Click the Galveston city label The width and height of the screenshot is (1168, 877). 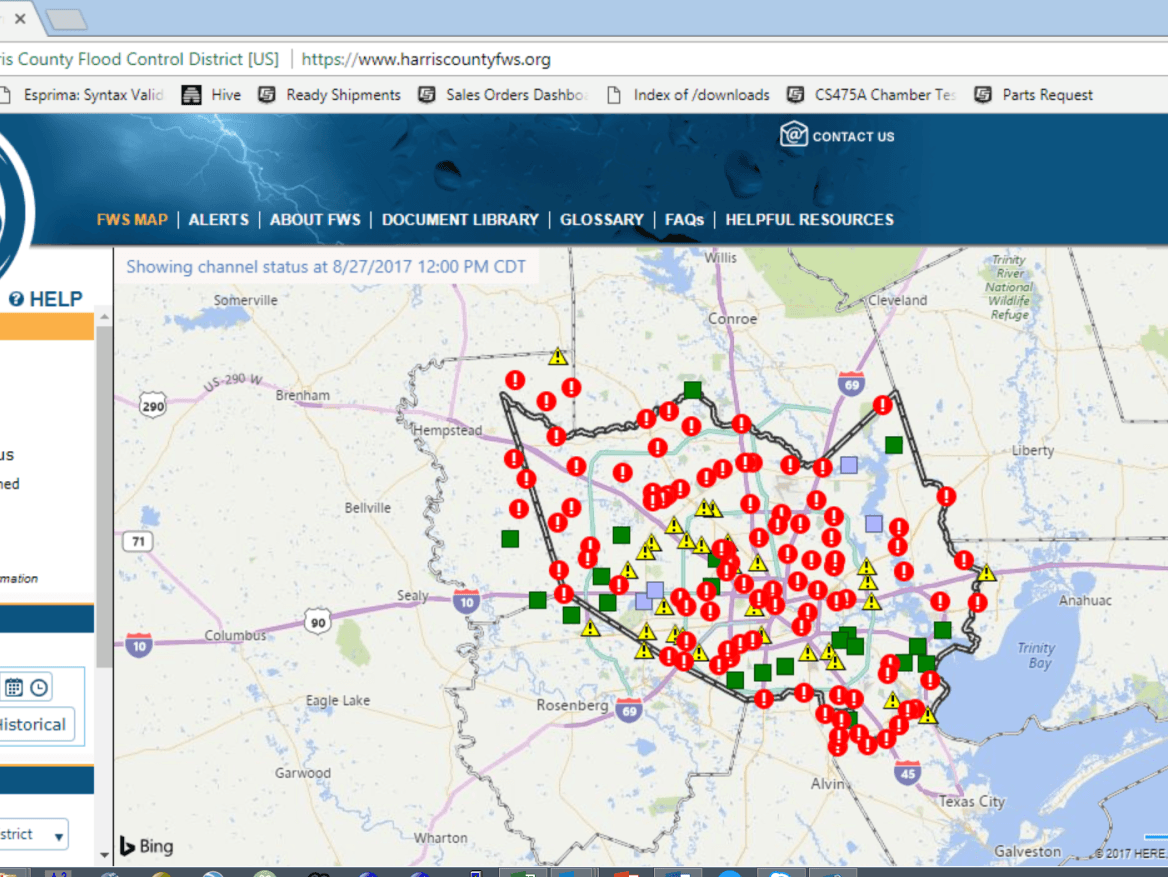tap(1027, 851)
